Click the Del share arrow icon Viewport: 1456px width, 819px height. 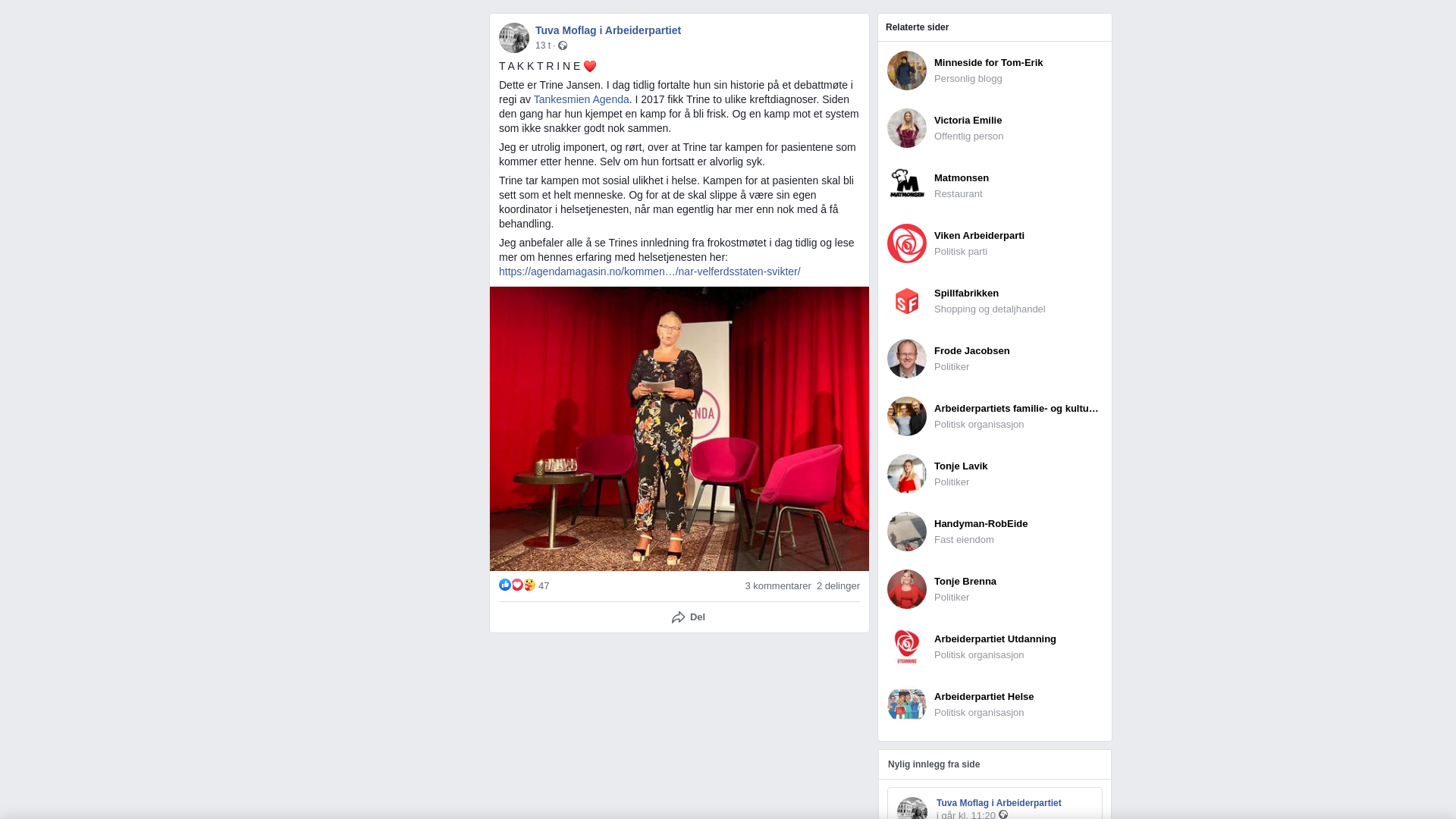(x=678, y=617)
